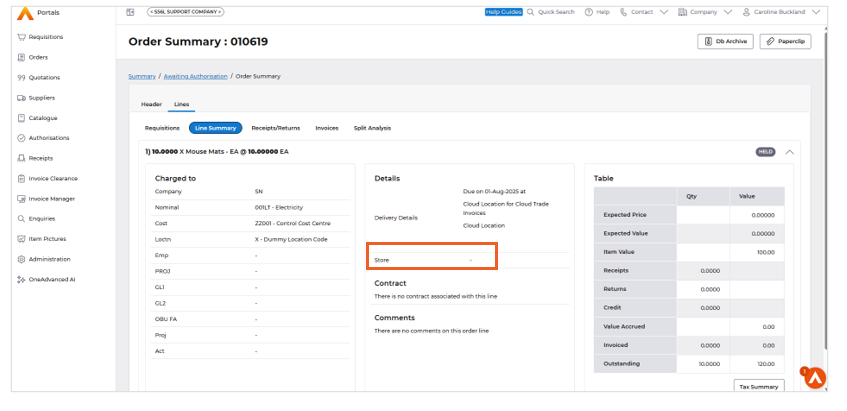Click the HELD status badge
The width and height of the screenshot is (847, 411).
click(765, 152)
